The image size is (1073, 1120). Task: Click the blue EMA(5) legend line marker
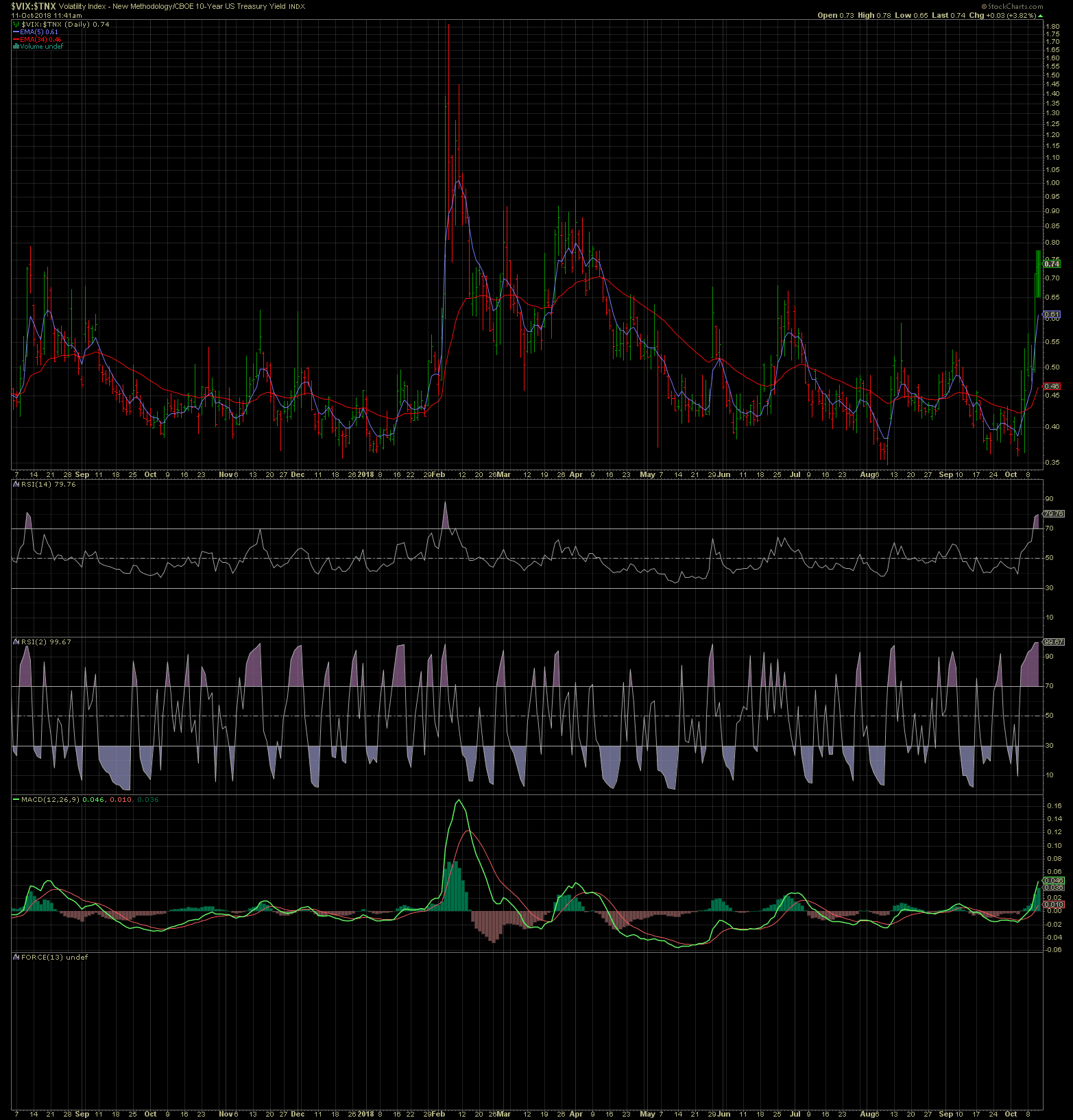coord(16,32)
